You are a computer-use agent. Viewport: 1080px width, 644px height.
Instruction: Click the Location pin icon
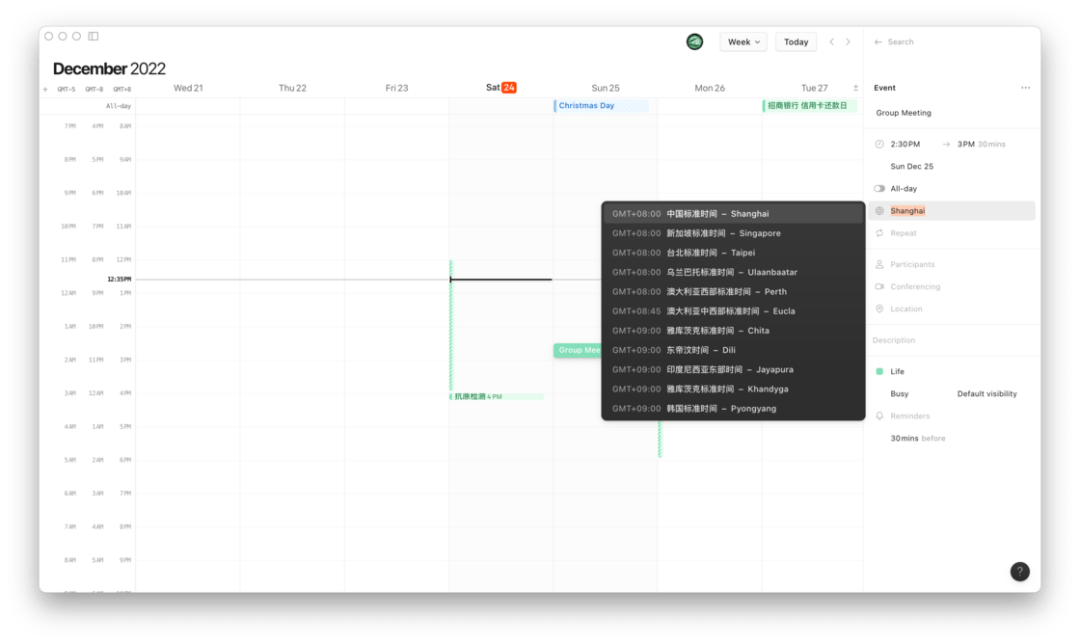point(882,309)
